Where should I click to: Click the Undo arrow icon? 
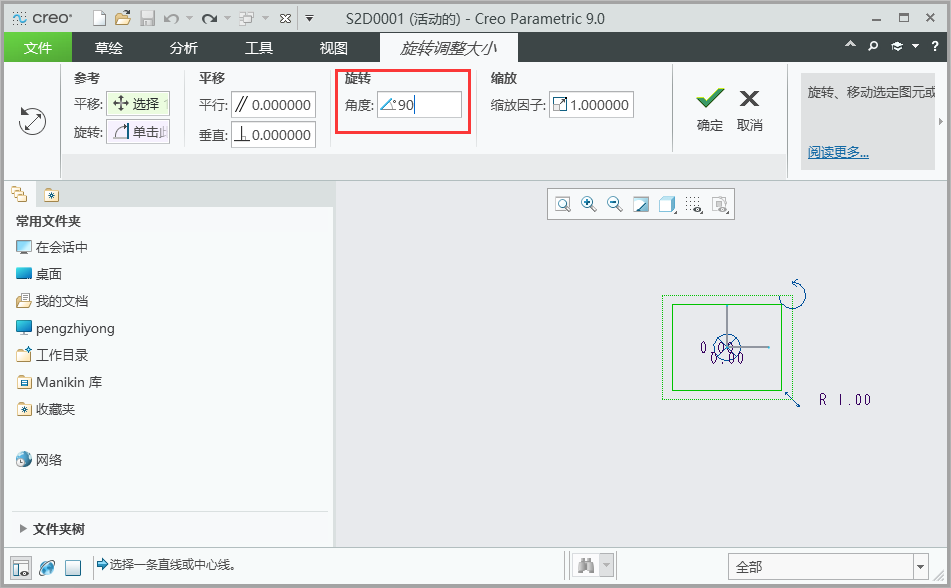172,19
